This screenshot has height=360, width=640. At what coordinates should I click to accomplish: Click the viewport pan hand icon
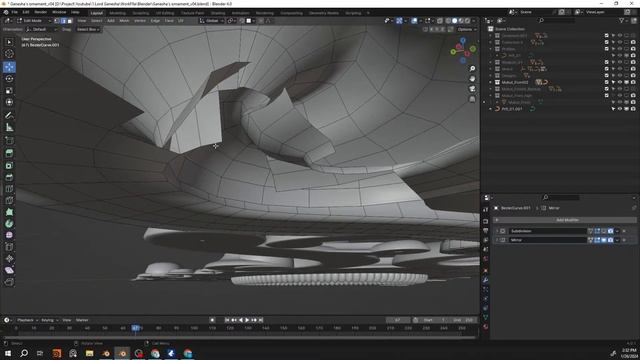click(472, 79)
